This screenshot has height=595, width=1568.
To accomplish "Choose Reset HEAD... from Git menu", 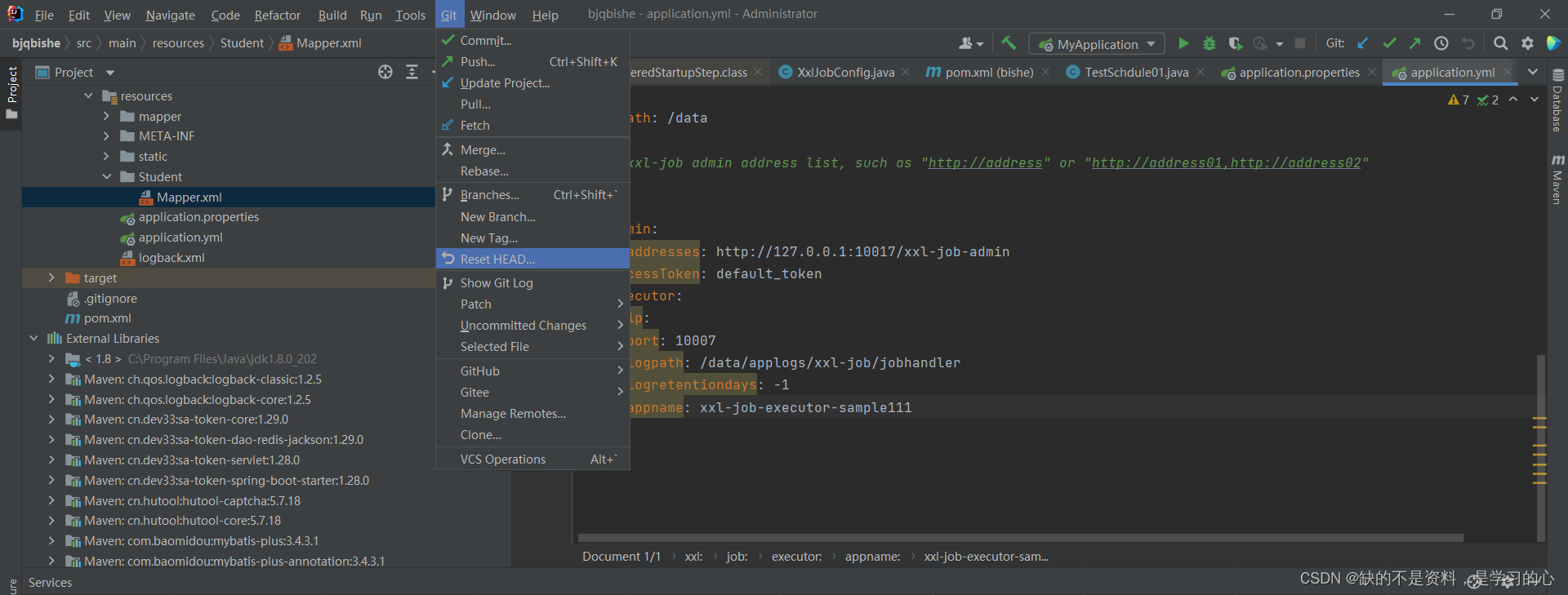I will [x=532, y=259].
